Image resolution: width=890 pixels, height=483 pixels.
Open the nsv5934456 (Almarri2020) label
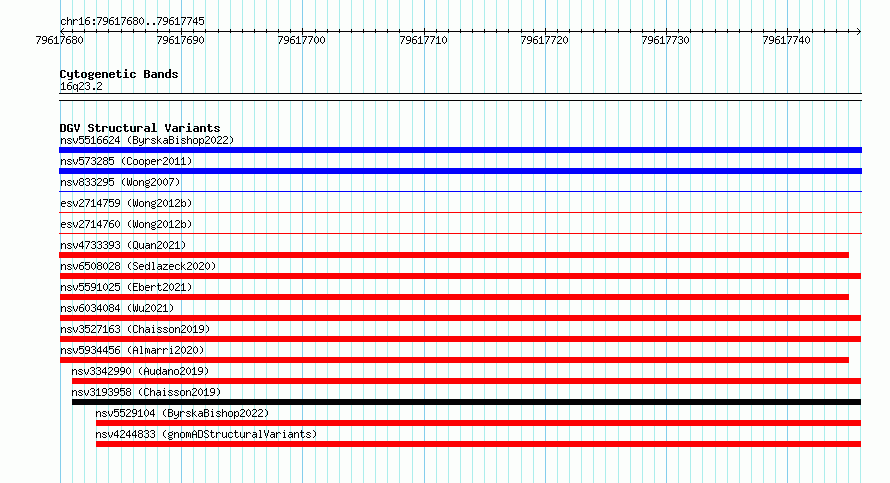(x=132, y=350)
